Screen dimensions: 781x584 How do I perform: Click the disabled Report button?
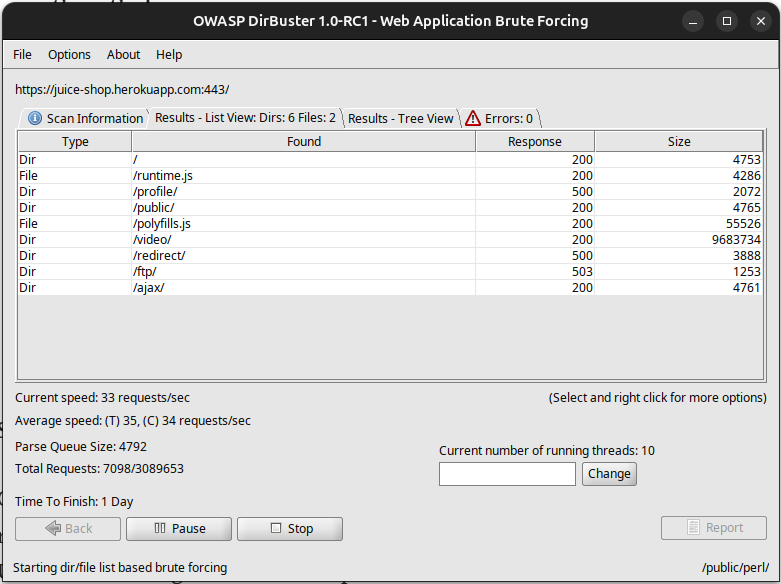pyautogui.click(x=714, y=528)
